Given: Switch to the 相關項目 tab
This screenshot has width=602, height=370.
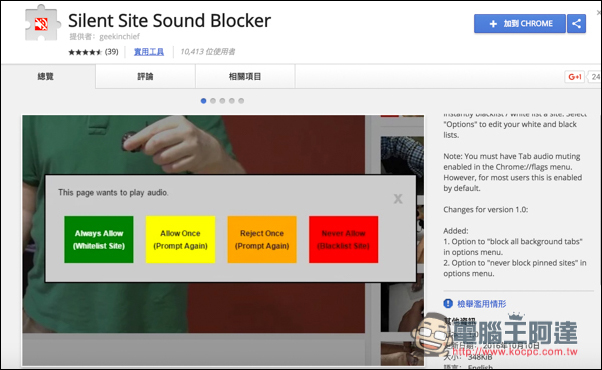Looking at the screenshot, I should click(x=245, y=76).
